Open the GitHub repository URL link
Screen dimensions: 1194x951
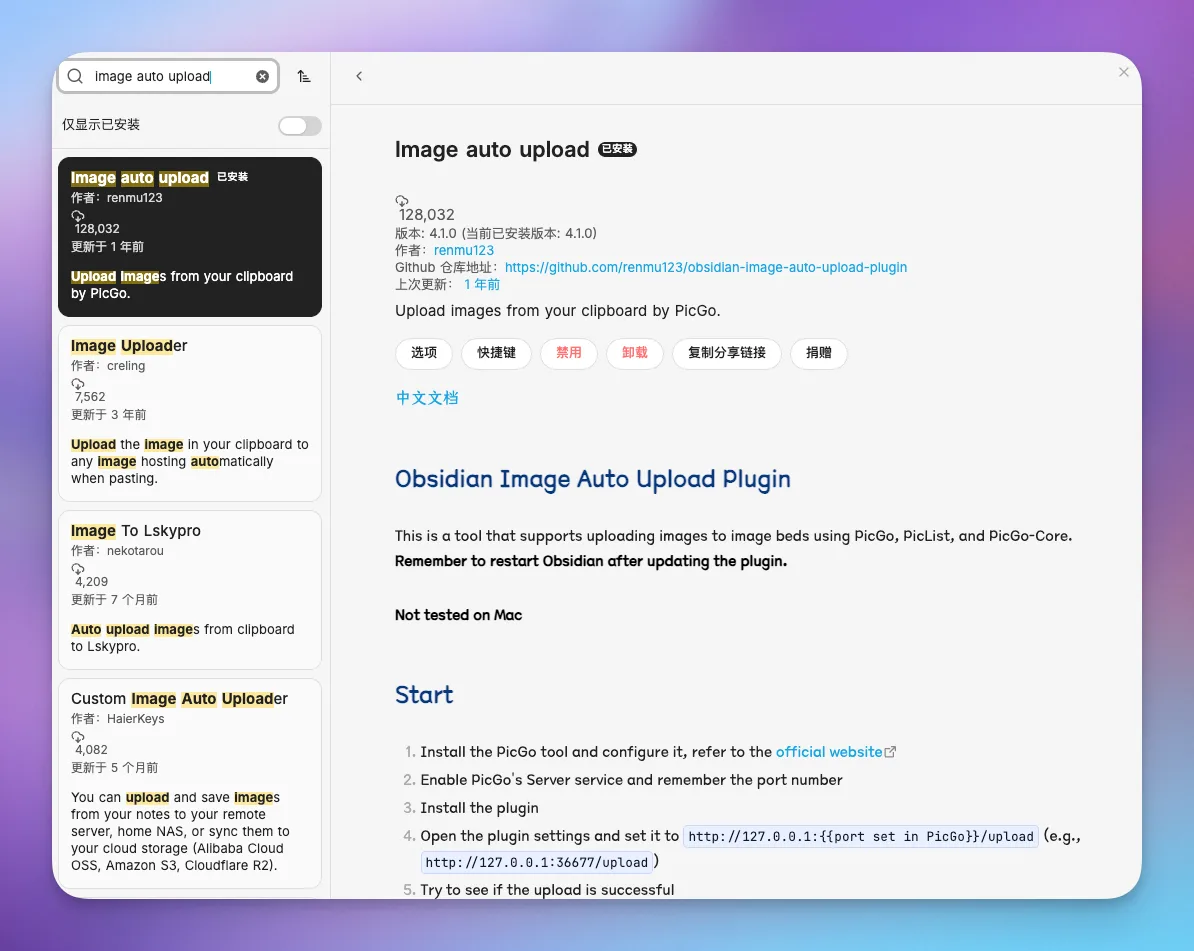(706, 267)
